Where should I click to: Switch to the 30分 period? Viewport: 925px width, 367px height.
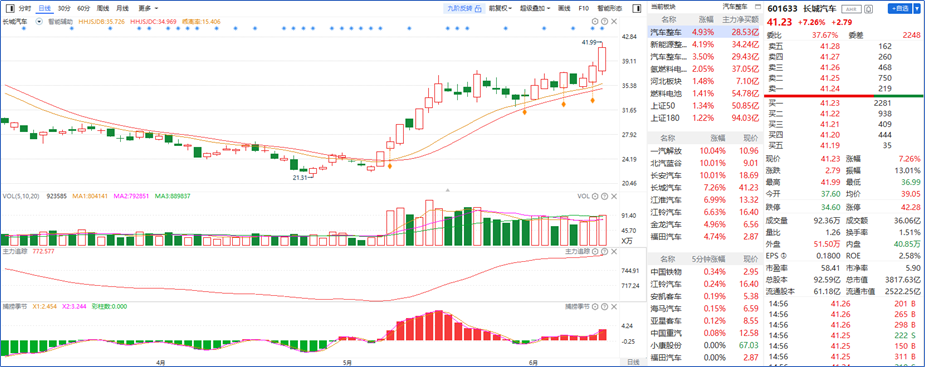(x=64, y=8)
